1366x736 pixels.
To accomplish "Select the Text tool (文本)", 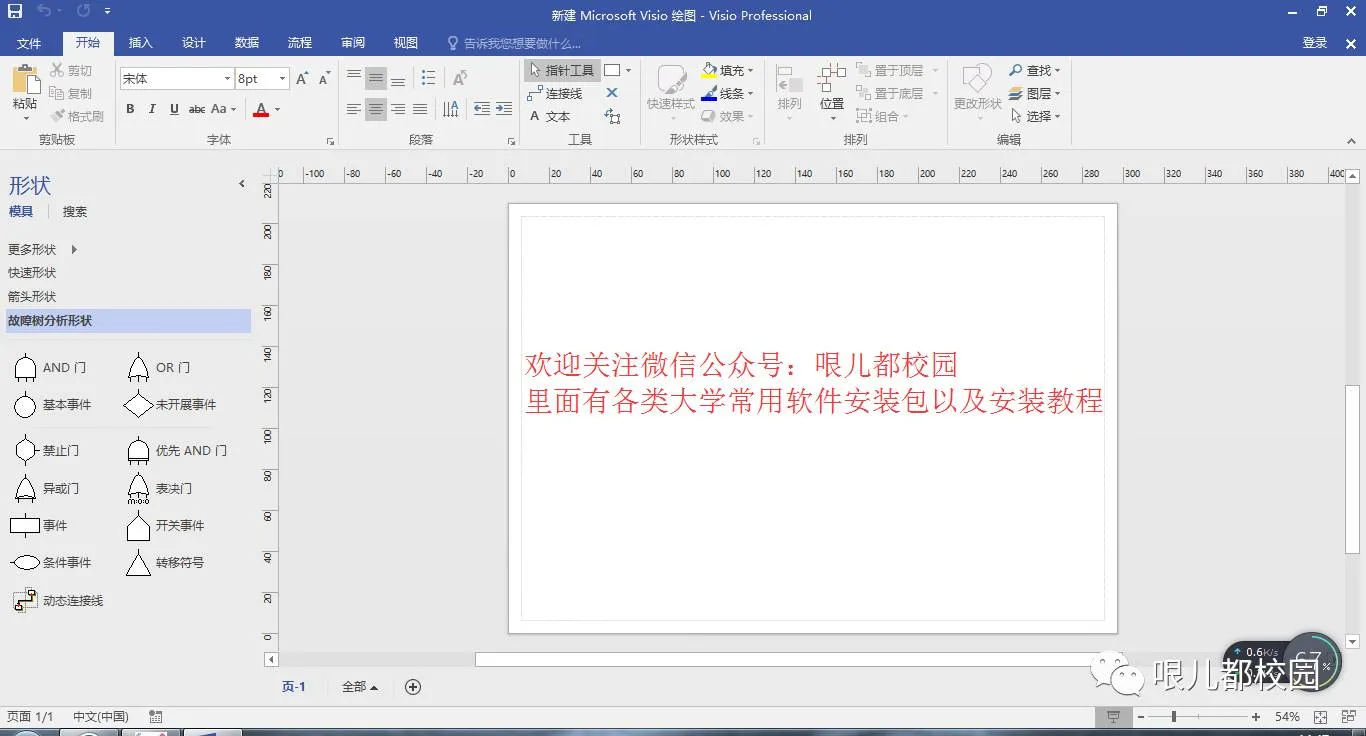I will pyautogui.click(x=550, y=116).
